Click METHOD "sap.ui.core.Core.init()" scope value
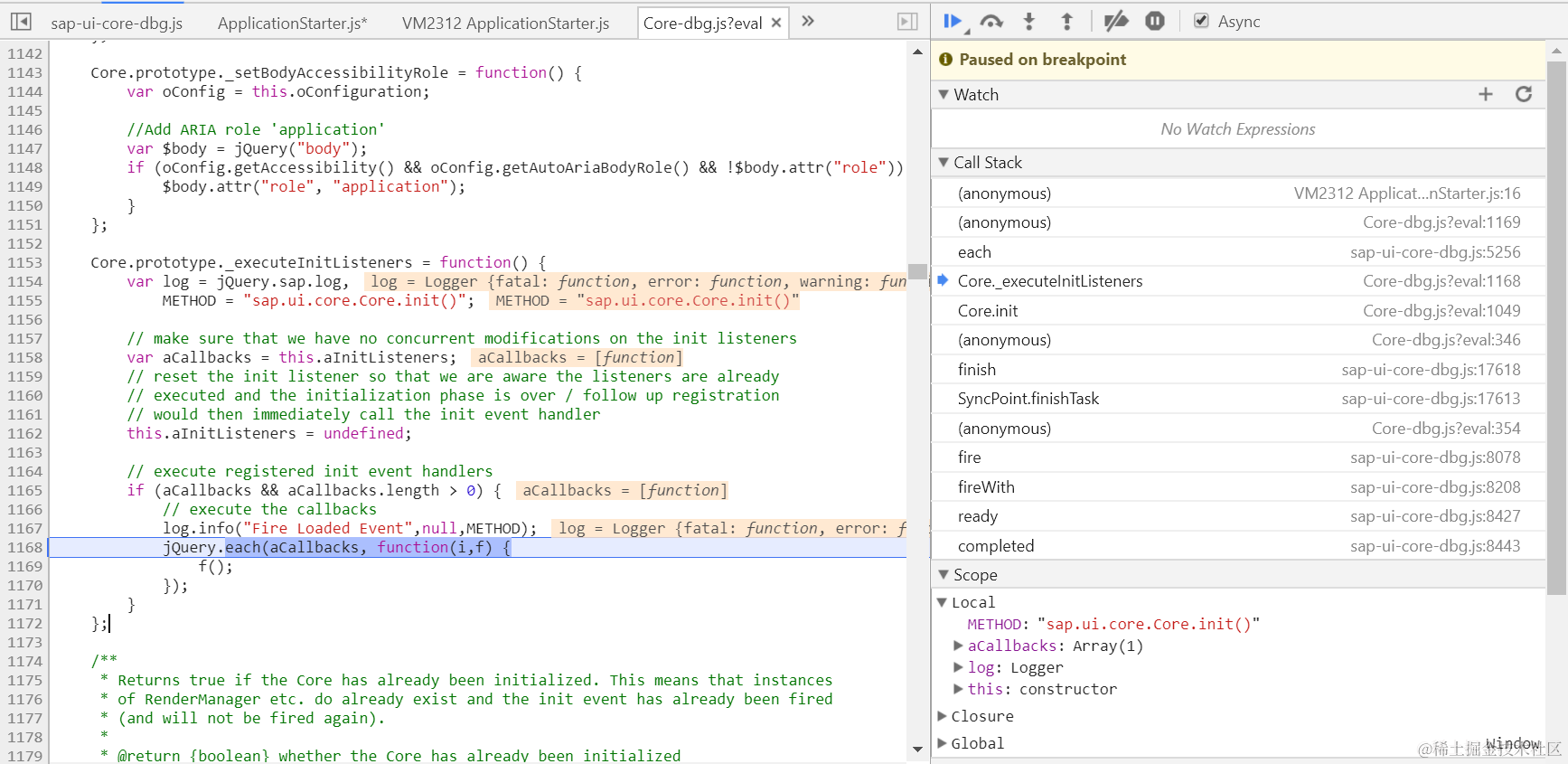Viewport: 1568px width, 764px height. [1149, 624]
